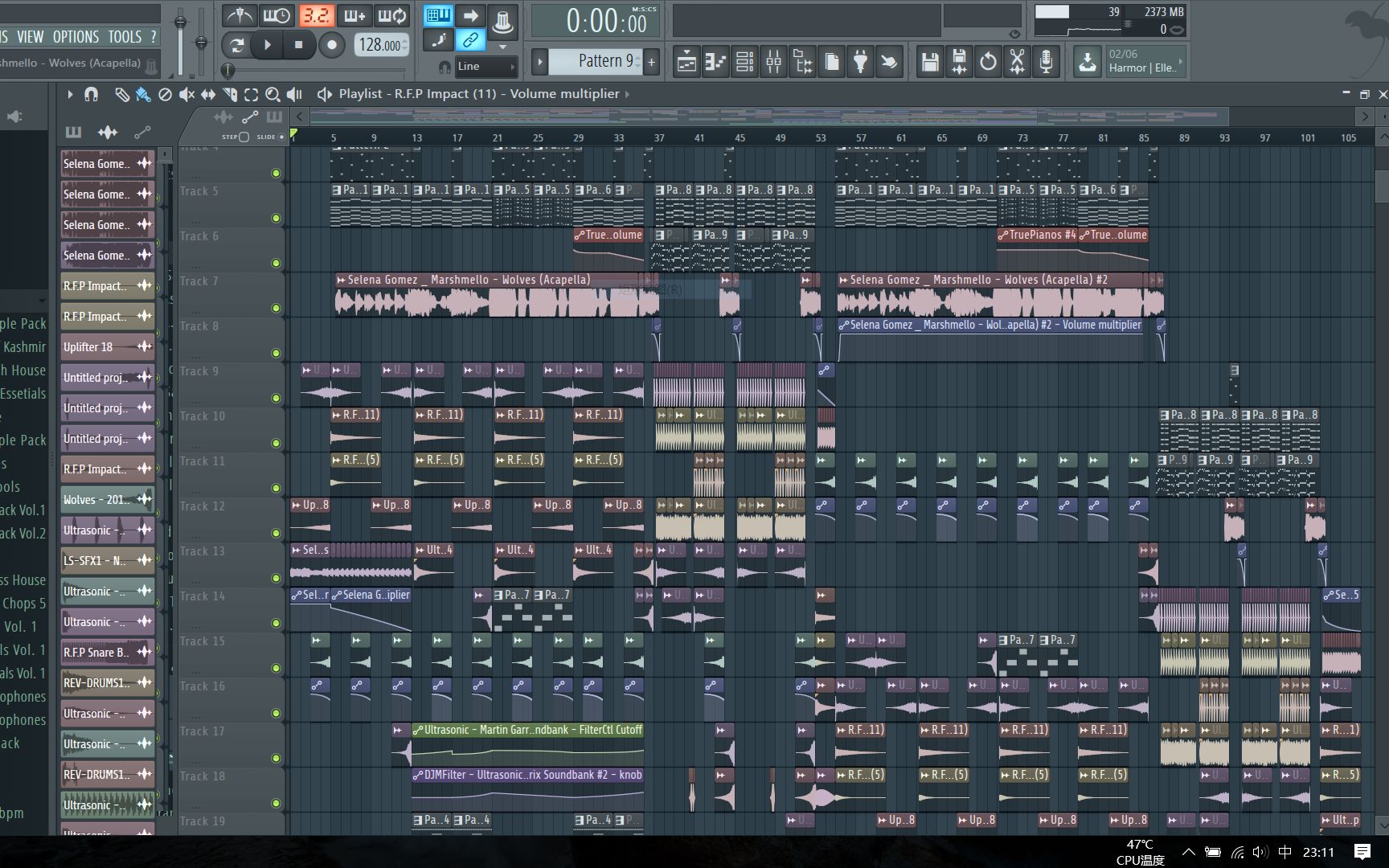Expand clip source arrow after Volume multiplier
Image resolution: width=1389 pixels, height=868 pixels.
[628, 95]
